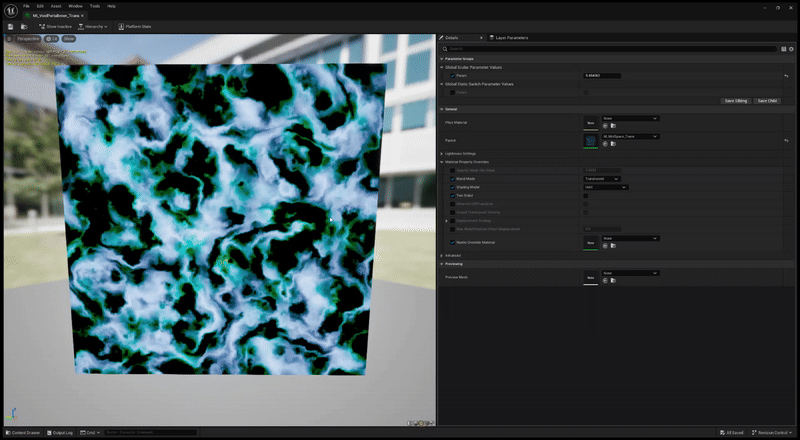
Task: Enable the Dithered LOD Transition override
Action: tap(453, 204)
